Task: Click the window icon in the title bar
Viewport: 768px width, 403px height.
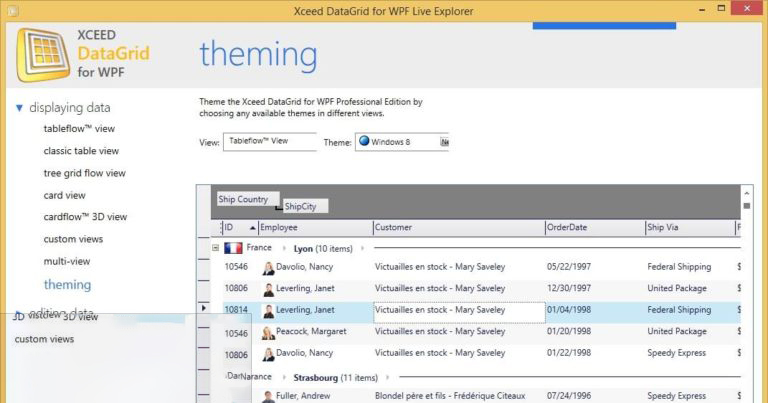Action: (x=13, y=10)
